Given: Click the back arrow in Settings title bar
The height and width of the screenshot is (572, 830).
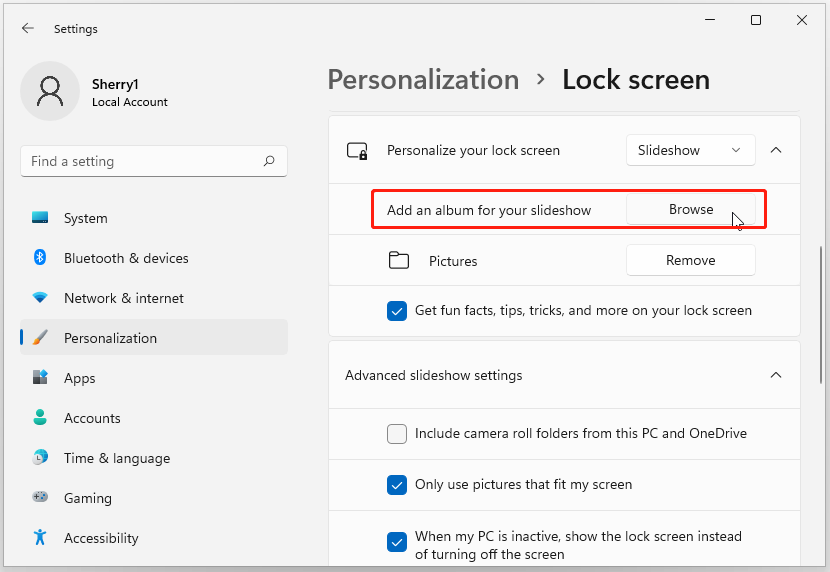Looking at the screenshot, I should 27,29.
